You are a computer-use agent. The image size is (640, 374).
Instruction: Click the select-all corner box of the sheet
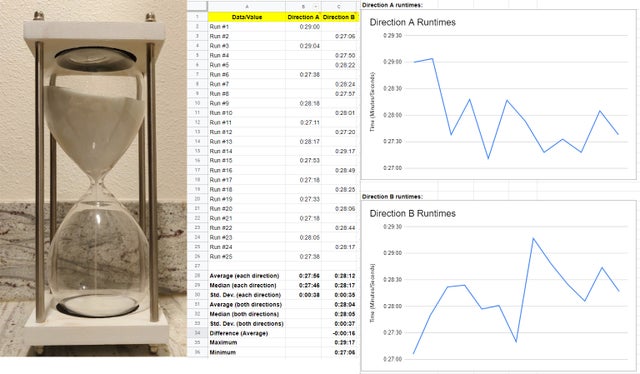tap(198, 7)
